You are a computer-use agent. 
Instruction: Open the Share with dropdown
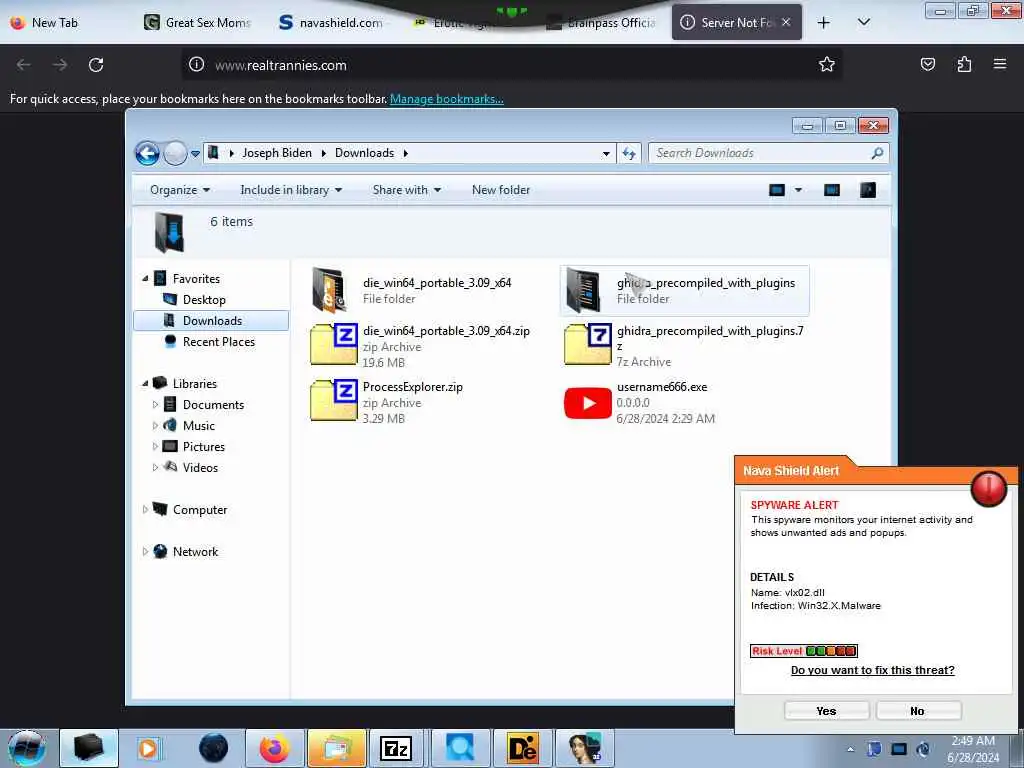click(x=407, y=190)
